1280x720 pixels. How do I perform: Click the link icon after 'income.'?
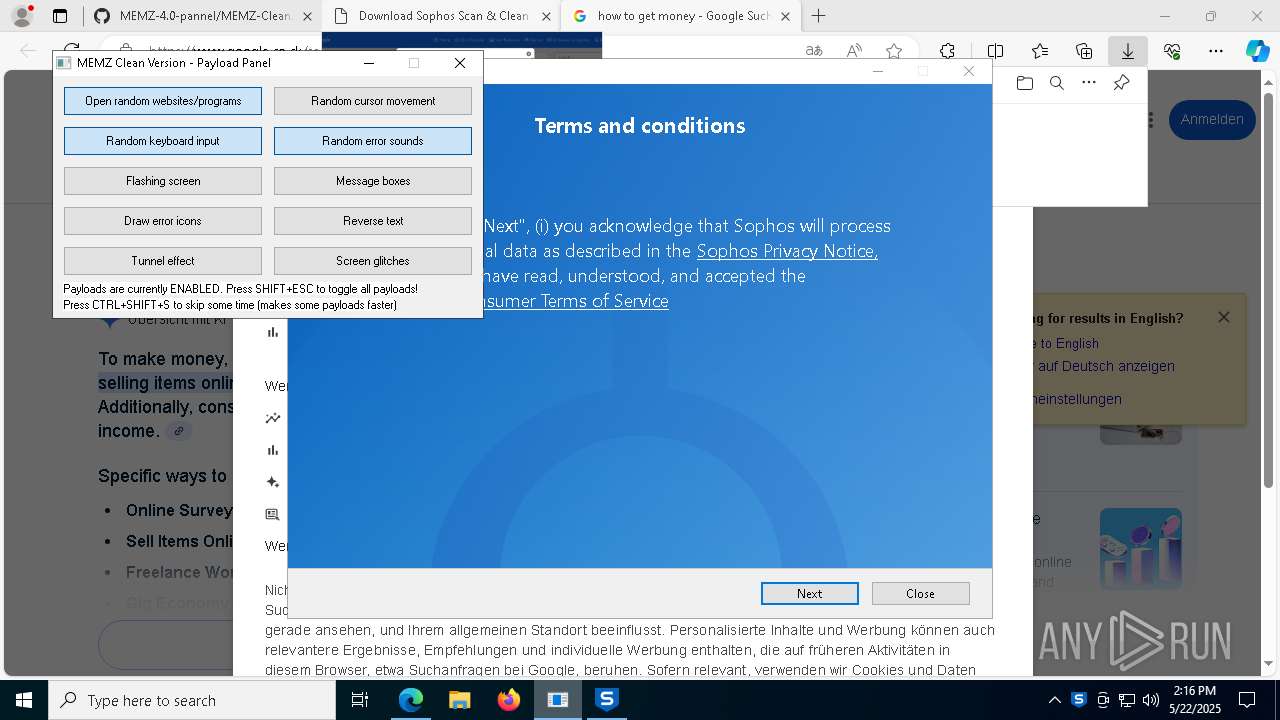coord(178,431)
